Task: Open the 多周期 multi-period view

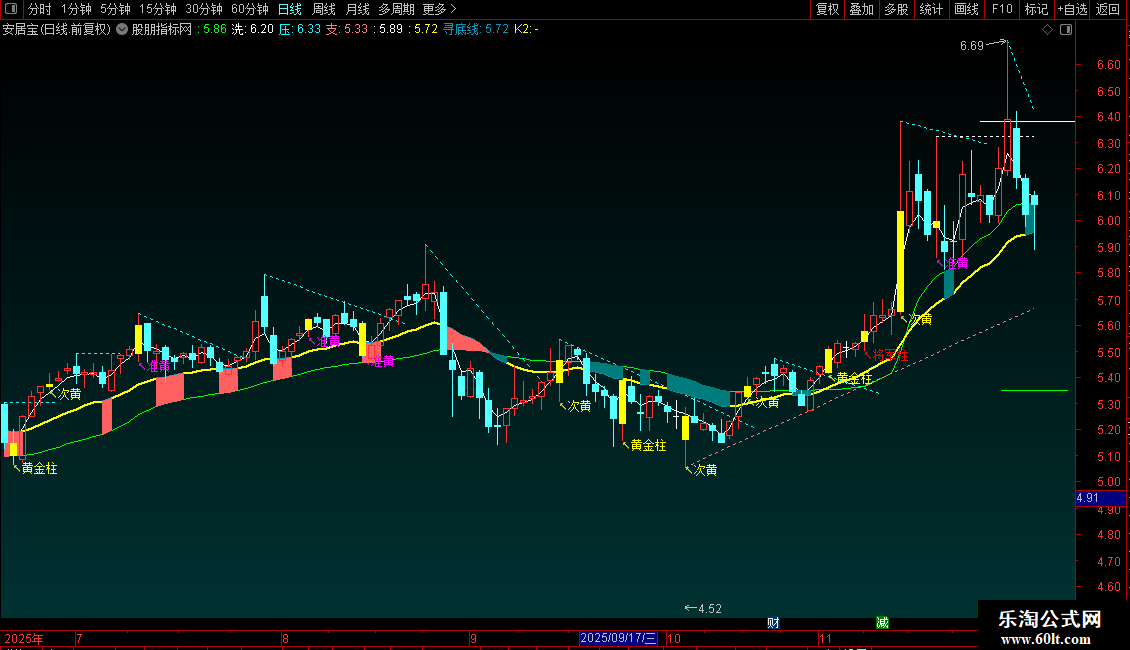Action: click(396, 9)
